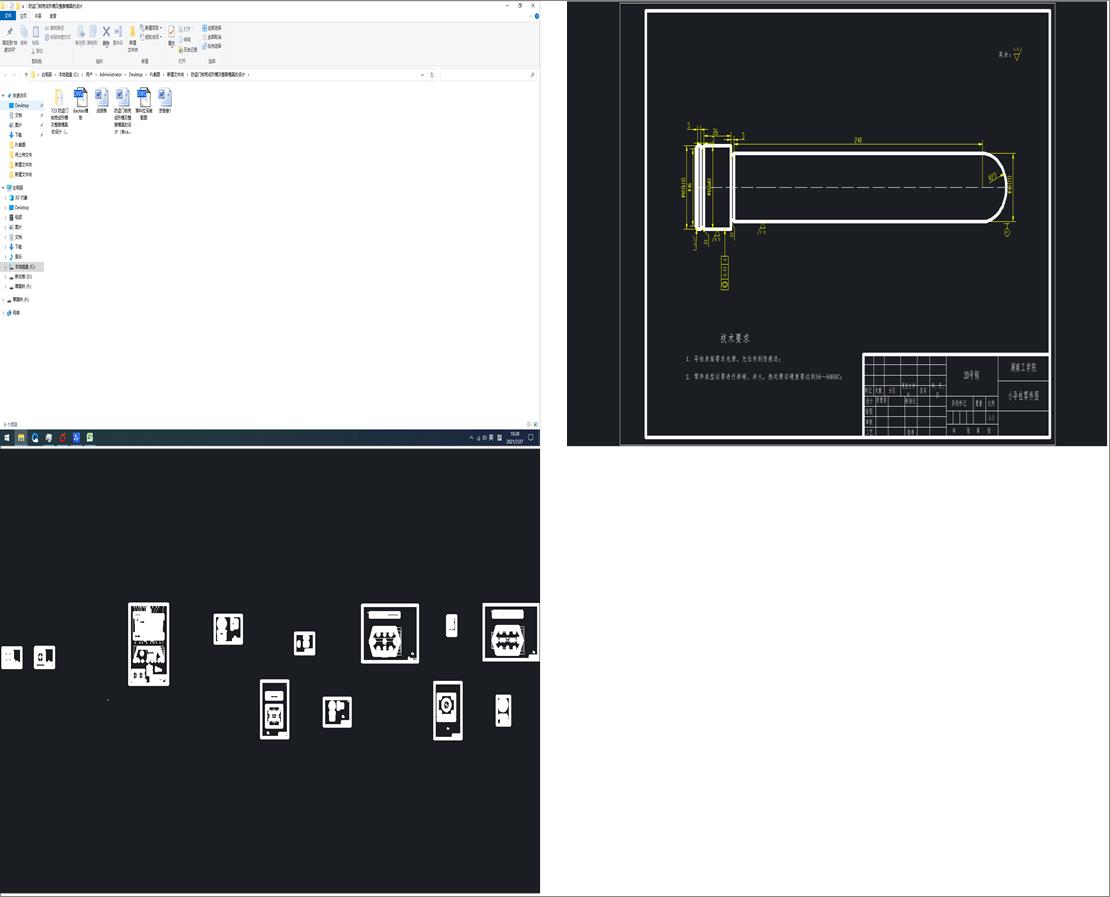1110x897 pixels.
Task: Click the 240 dimension in CAD drawing
Action: [x=858, y=140]
